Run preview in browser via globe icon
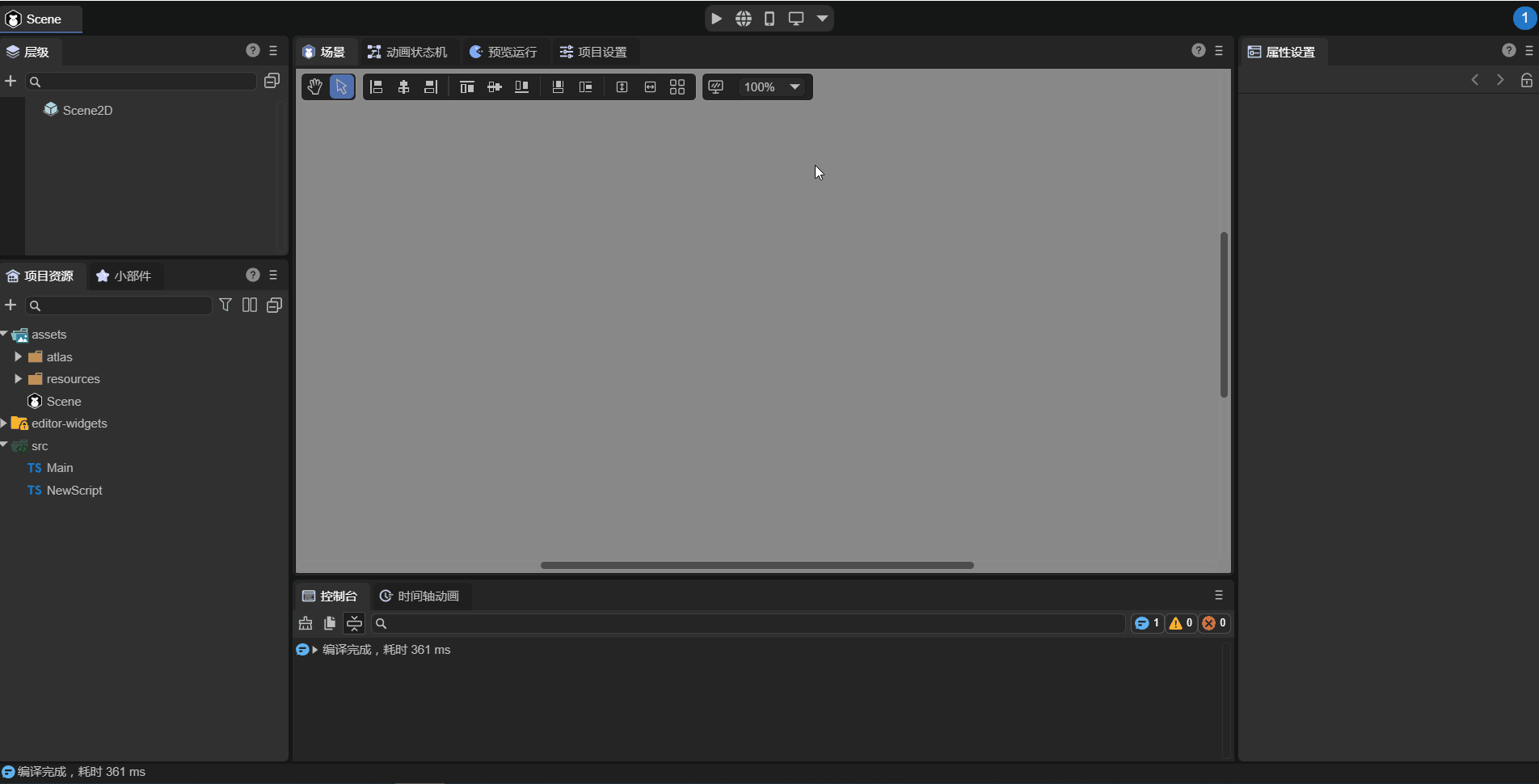This screenshot has height=784, width=1539. [743, 19]
